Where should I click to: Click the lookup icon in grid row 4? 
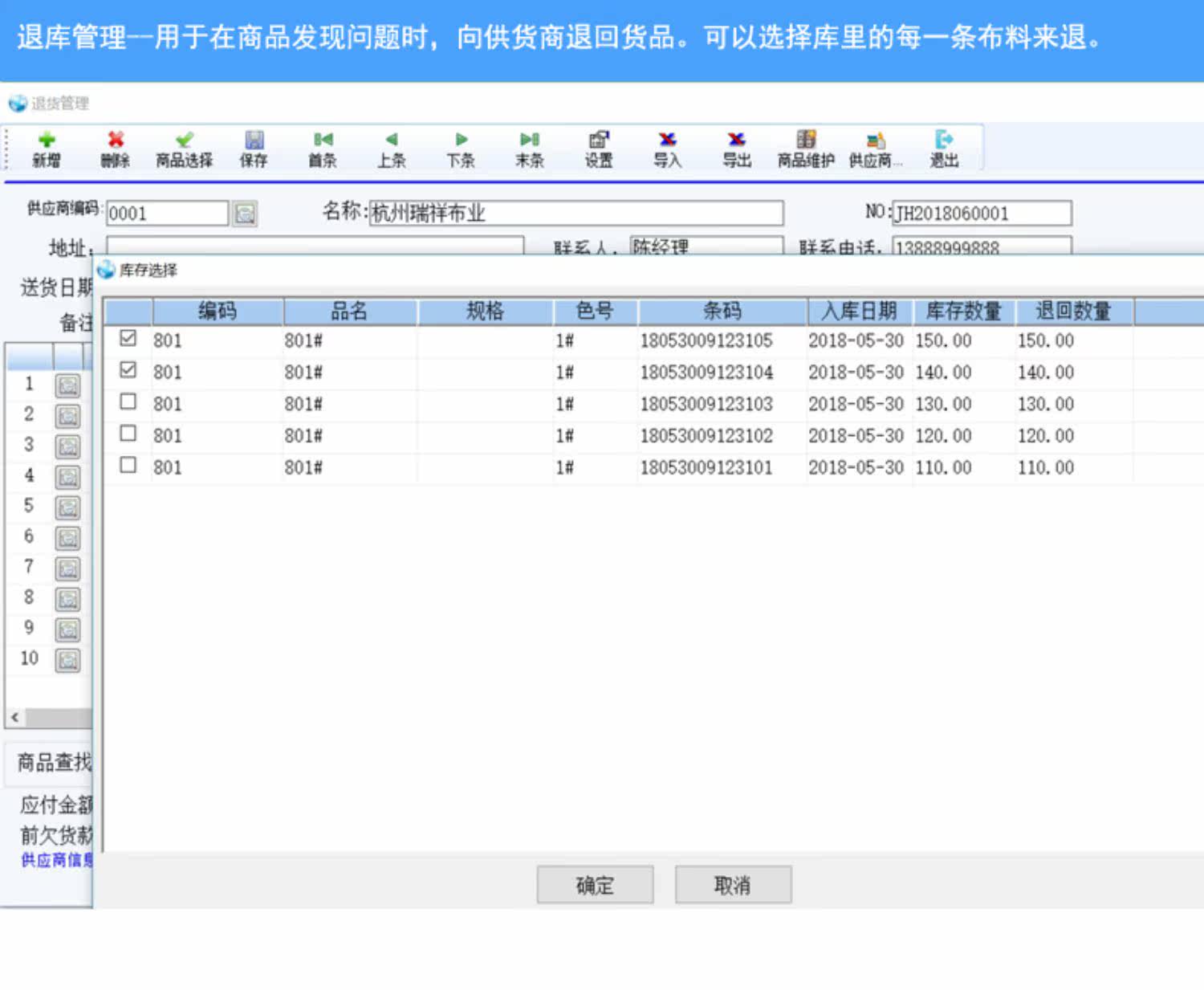point(68,477)
